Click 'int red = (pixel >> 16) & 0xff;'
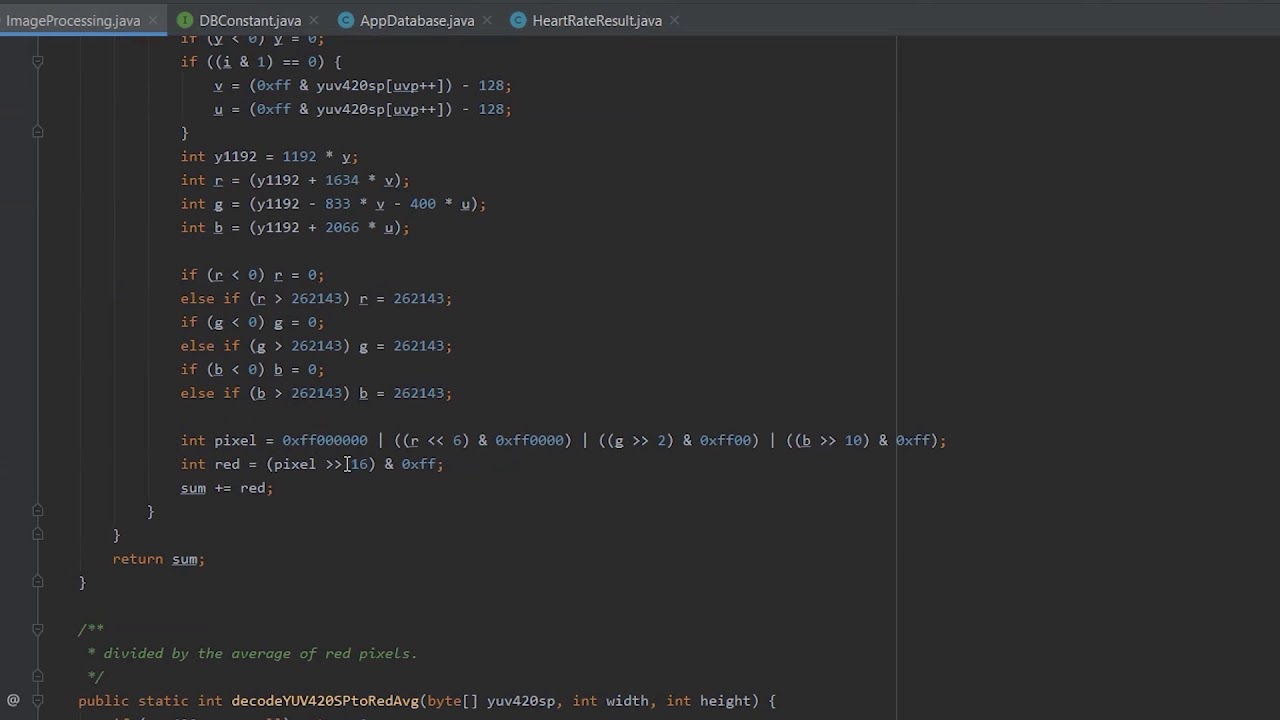The image size is (1280, 720). click(312, 464)
